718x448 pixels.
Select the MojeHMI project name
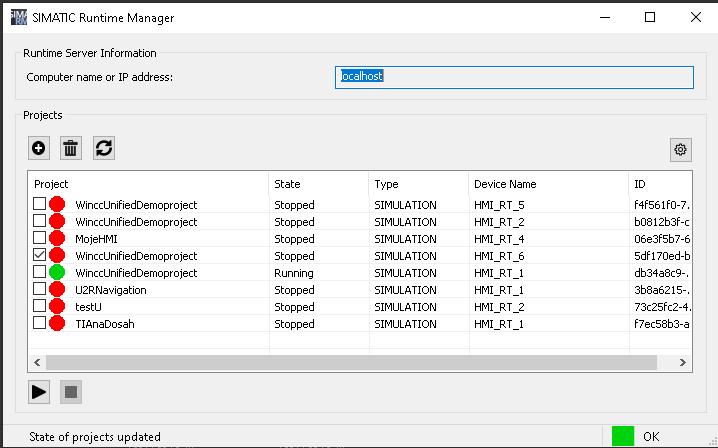[x=96, y=239]
